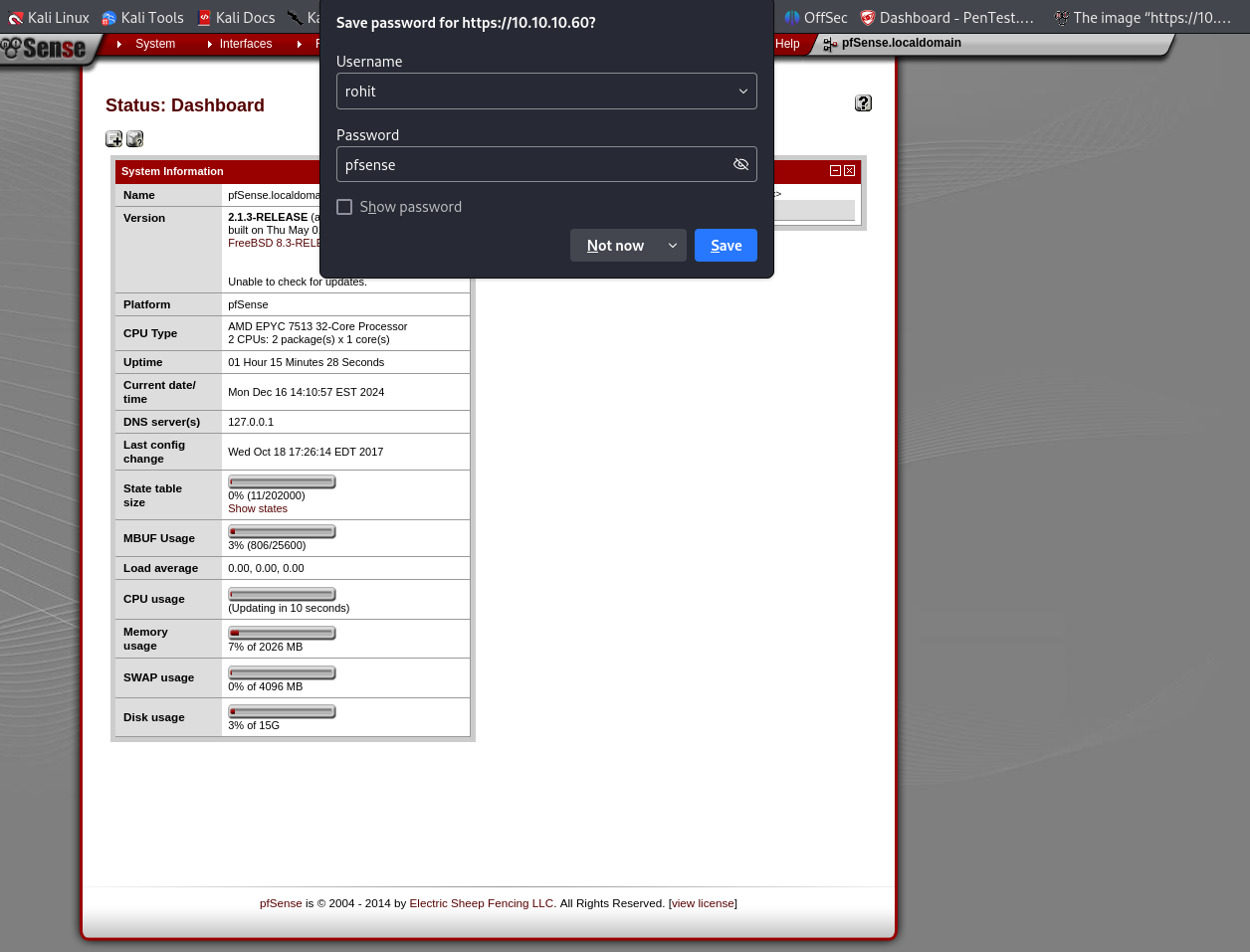This screenshot has width=1250, height=952.
Task: Click the 'Last config change' label
Action: pos(154,452)
